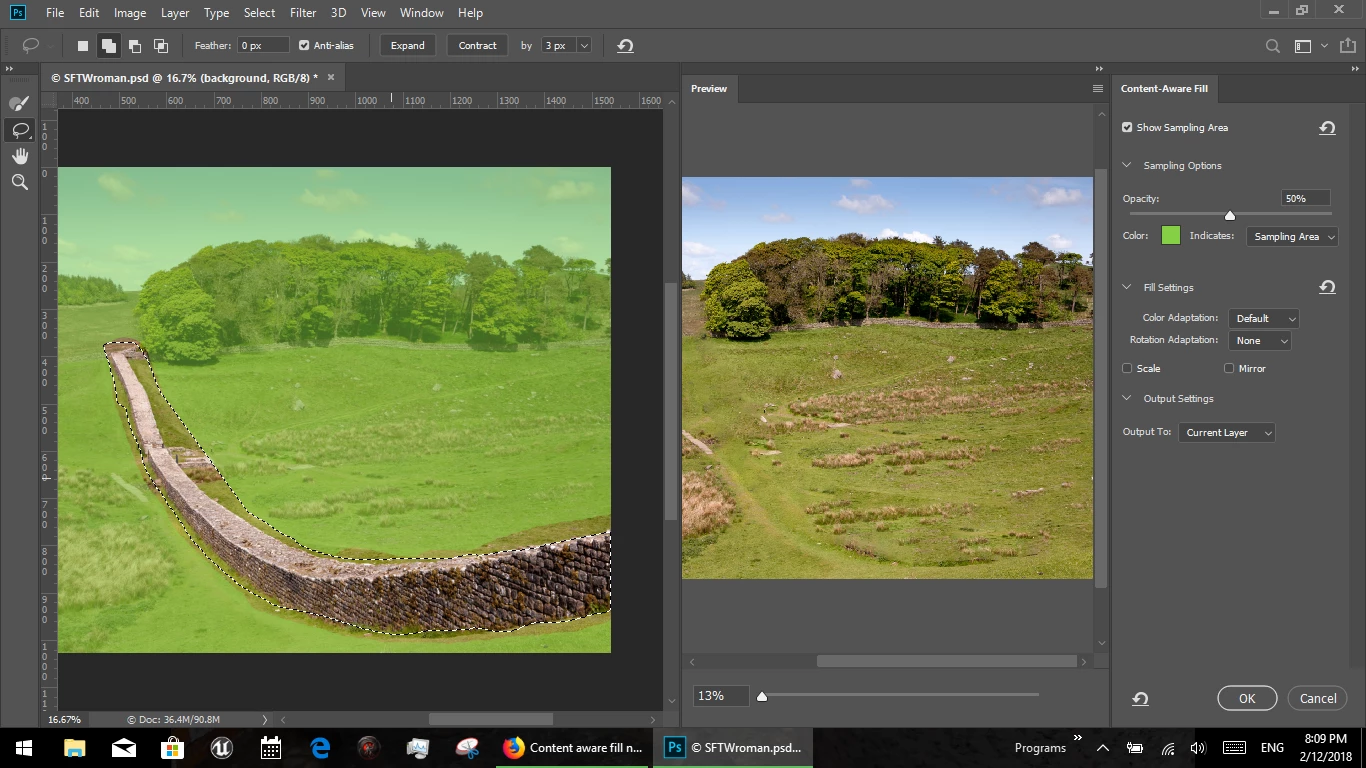Reset all Content-Aware Fill settings at bottom

(x=1140, y=699)
